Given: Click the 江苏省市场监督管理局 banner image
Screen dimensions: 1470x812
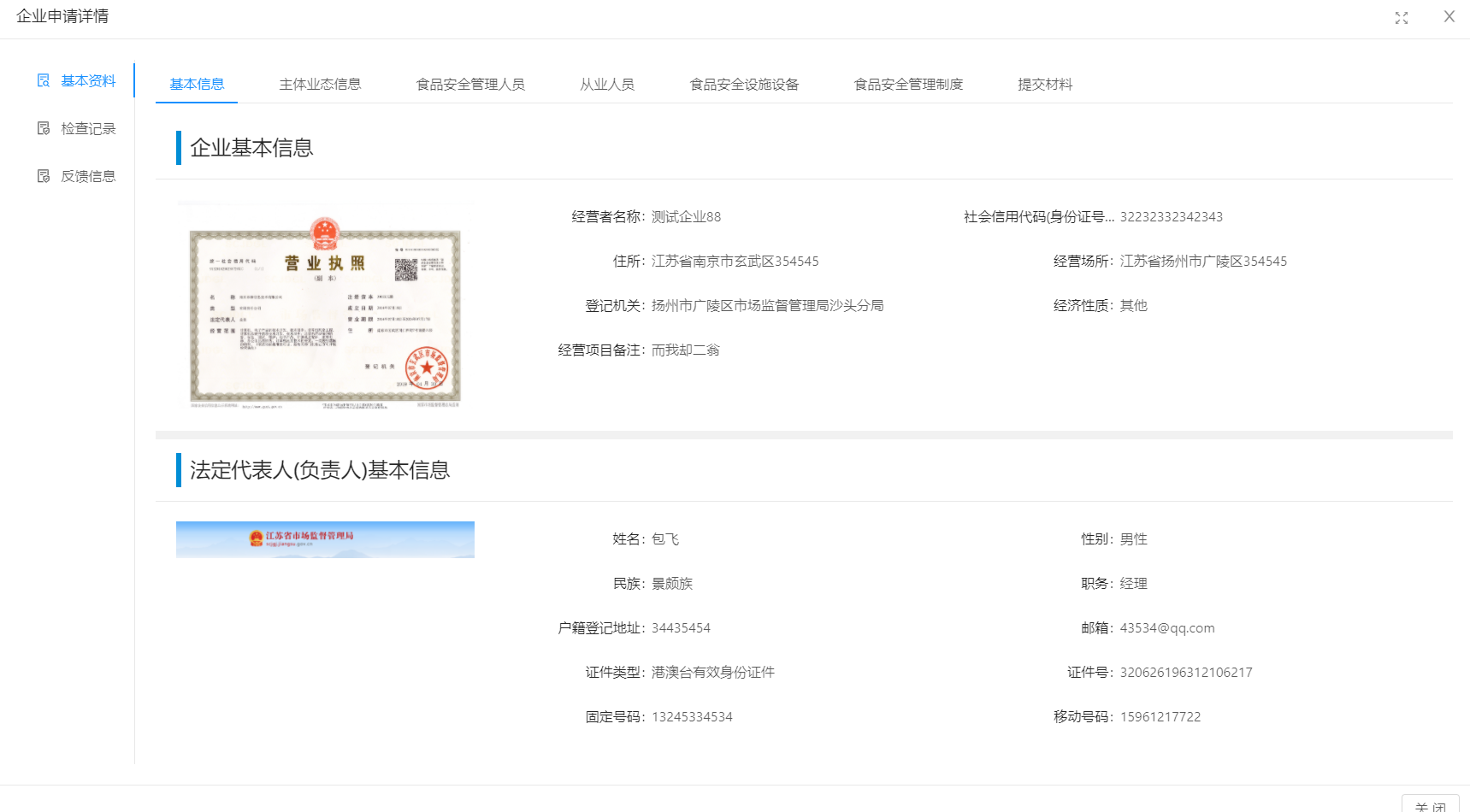Looking at the screenshot, I should click(325, 539).
